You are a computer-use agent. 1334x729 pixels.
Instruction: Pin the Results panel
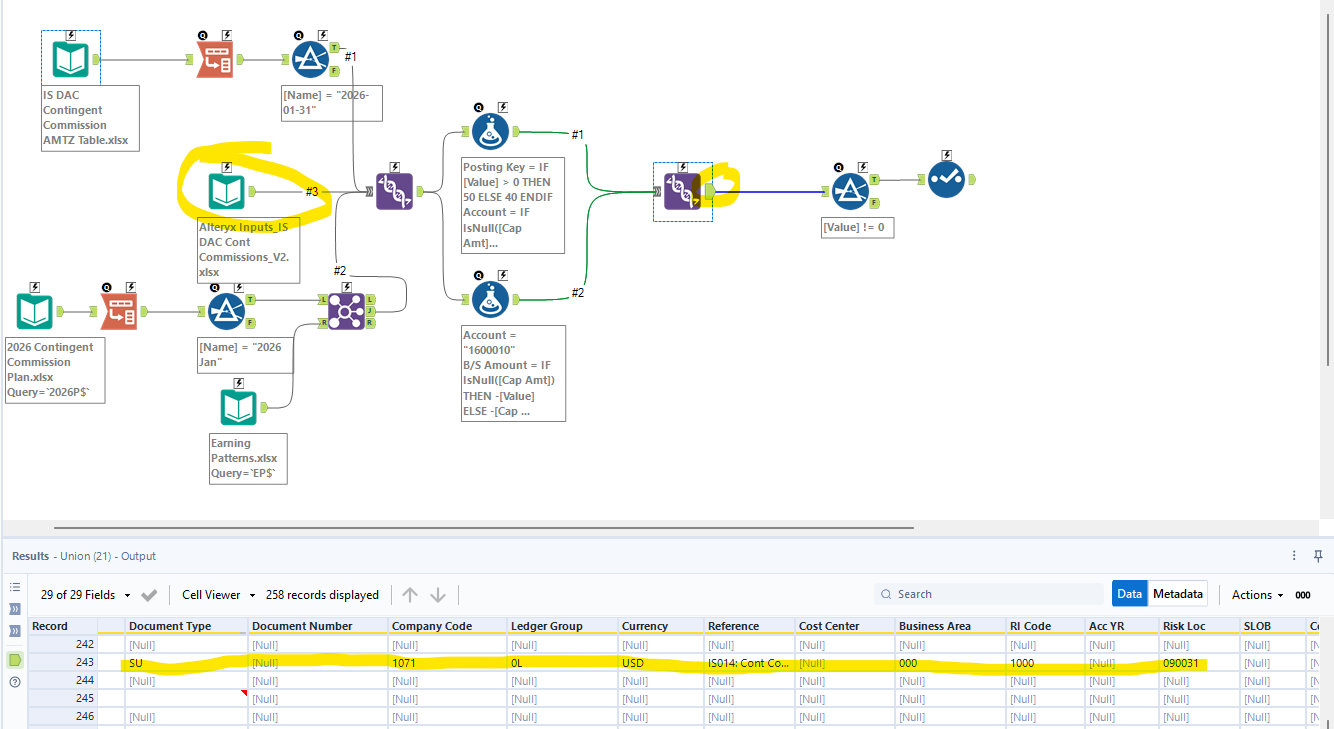point(1318,556)
